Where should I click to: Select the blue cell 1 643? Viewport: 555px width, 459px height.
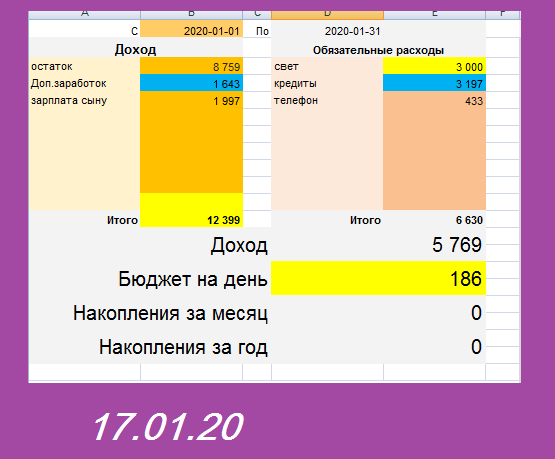pos(191,83)
